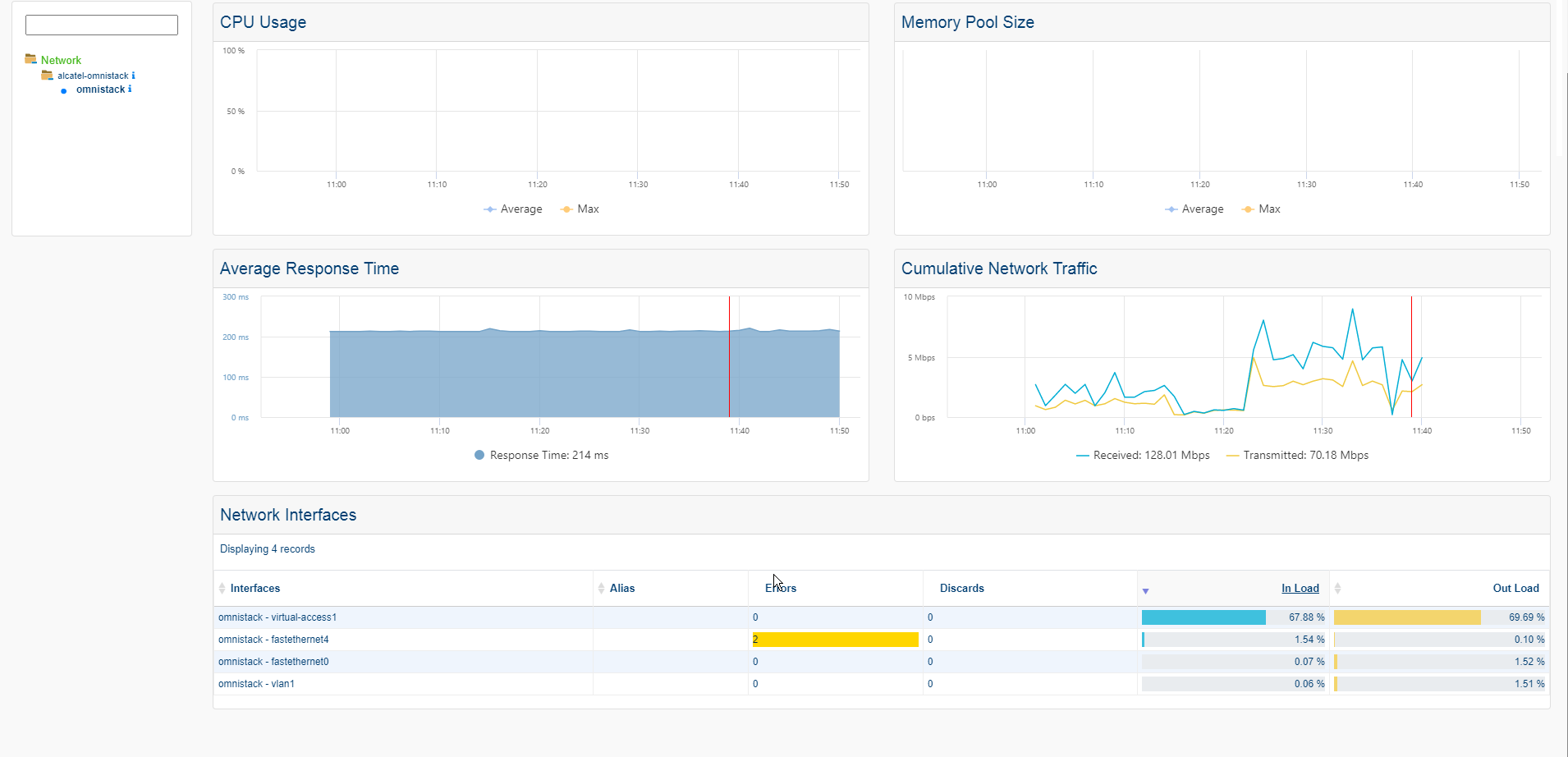
Task: Sort table by Discards column header
Action: tap(961, 588)
